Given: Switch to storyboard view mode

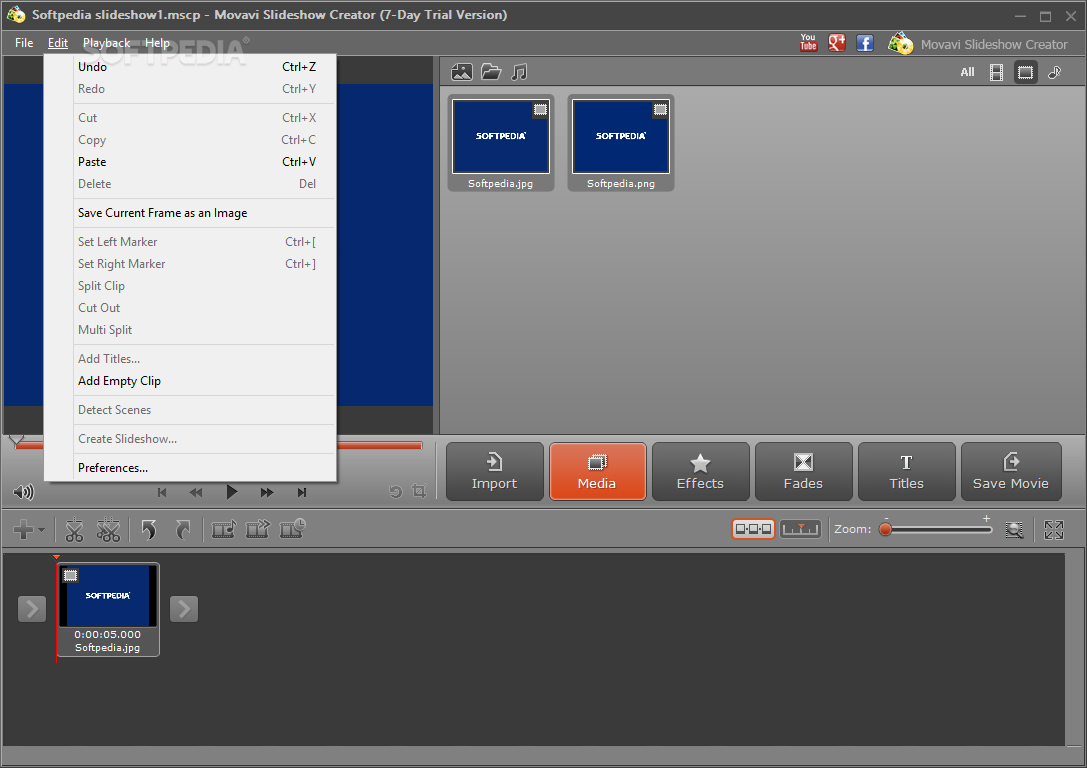Looking at the screenshot, I should click(753, 529).
